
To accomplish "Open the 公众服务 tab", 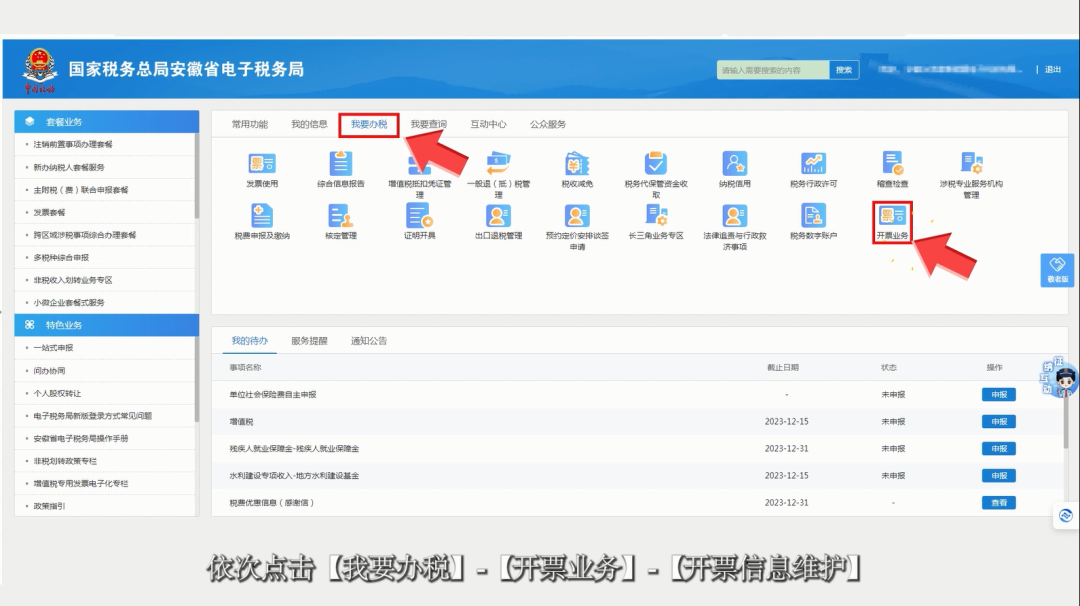I will (548, 125).
